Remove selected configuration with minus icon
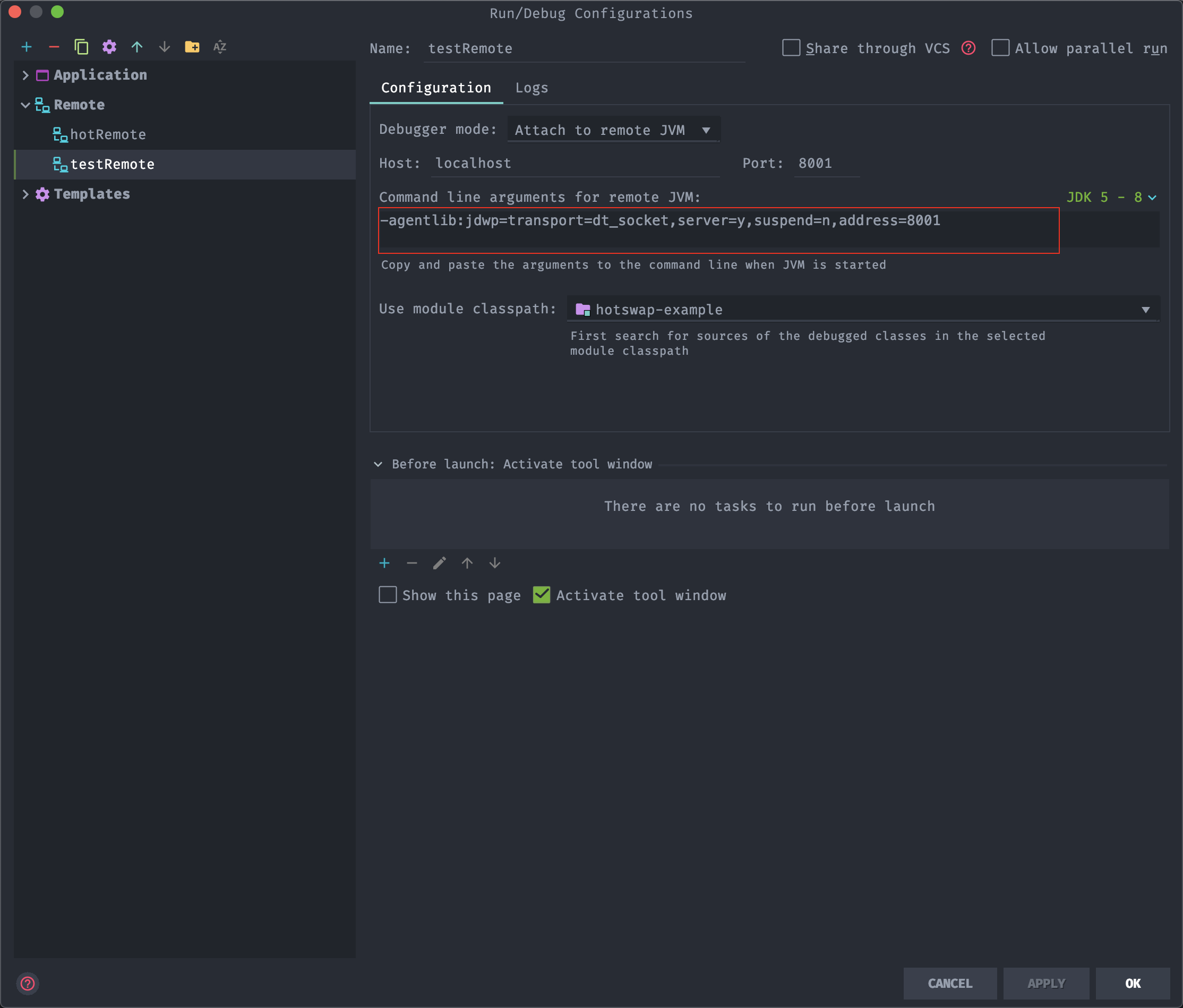 click(x=54, y=47)
